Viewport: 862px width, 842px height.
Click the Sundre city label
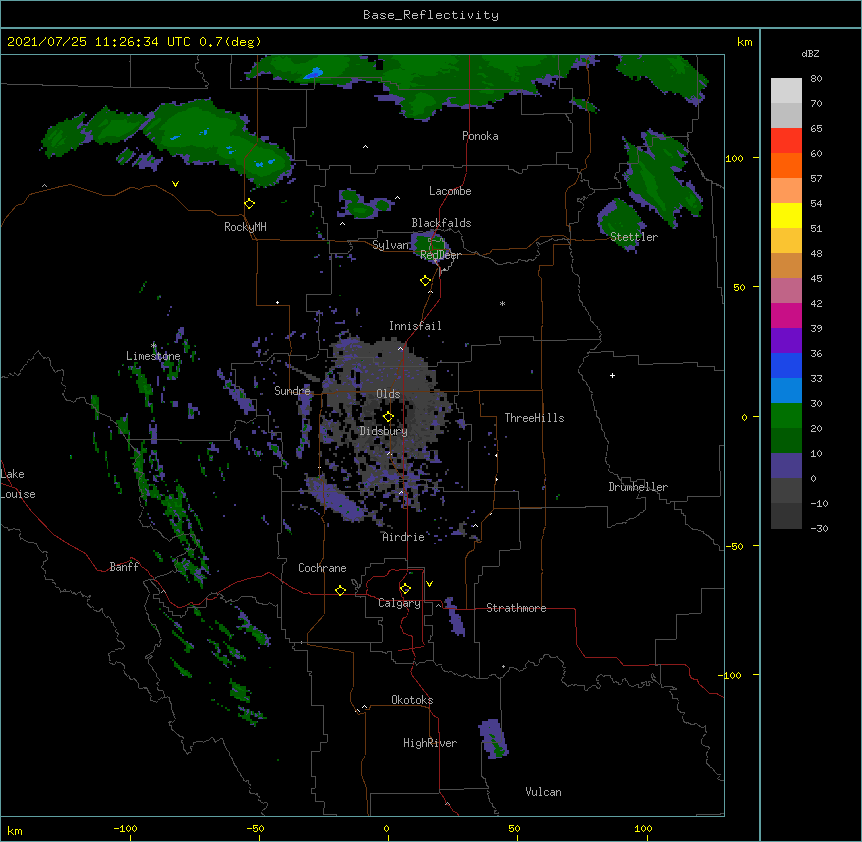tap(292, 391)
